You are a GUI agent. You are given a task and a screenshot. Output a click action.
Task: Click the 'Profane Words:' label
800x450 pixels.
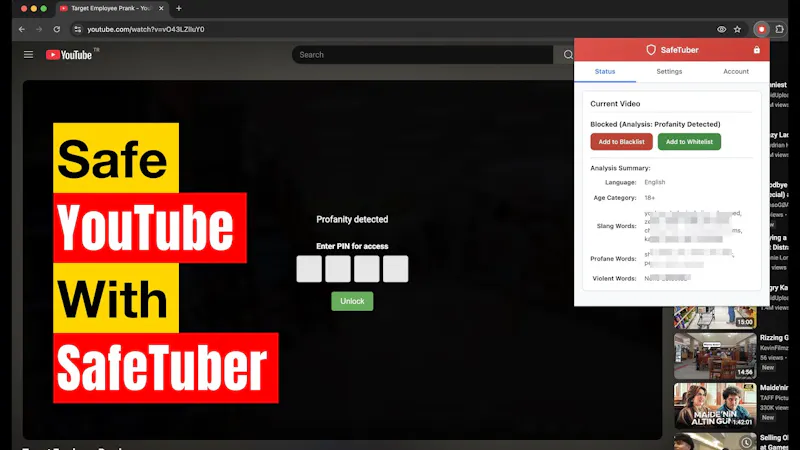pyautogui.click(x=613, y=259)
